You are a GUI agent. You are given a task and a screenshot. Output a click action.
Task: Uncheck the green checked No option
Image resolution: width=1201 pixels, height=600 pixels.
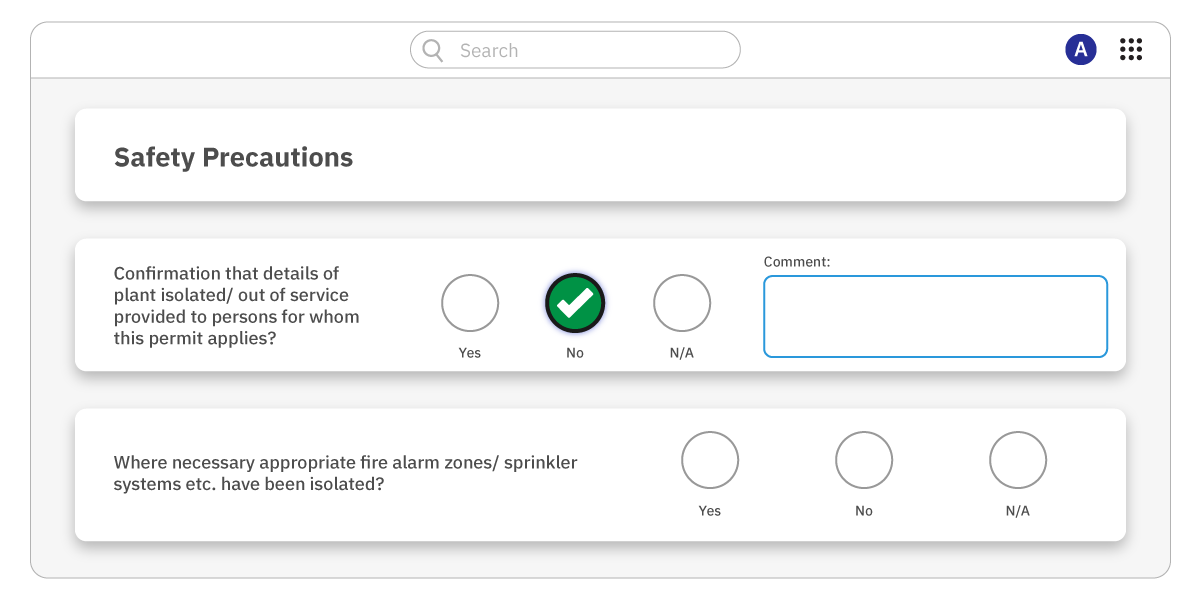(x=575, y=303)
